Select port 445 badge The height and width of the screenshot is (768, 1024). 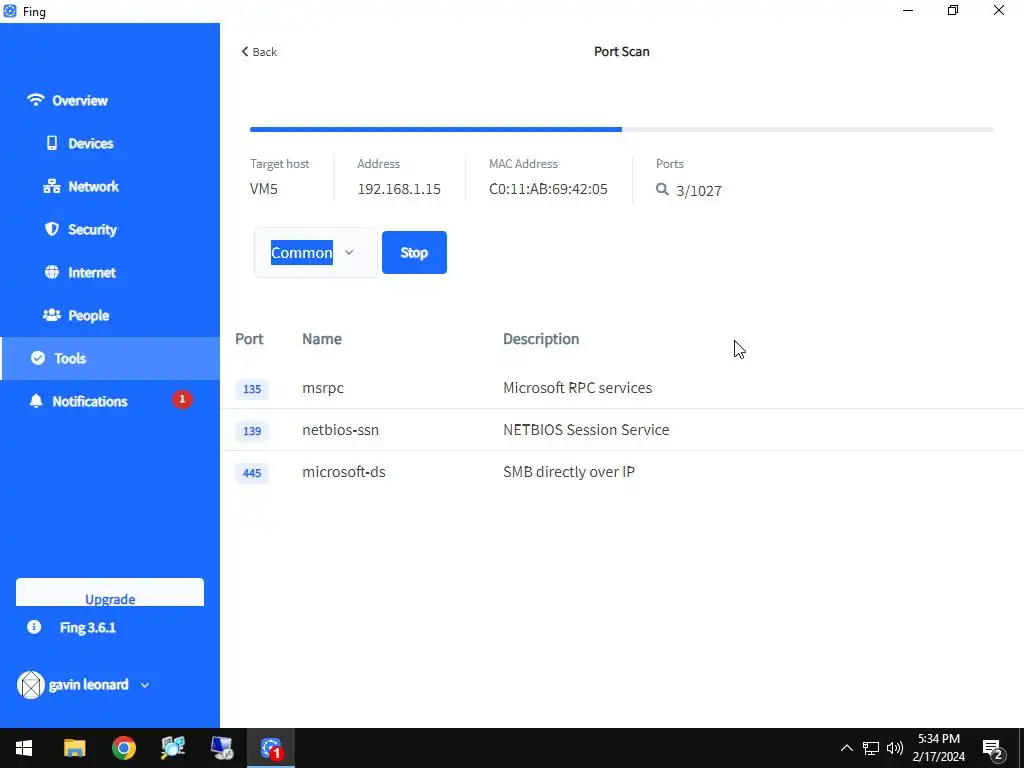(251, 473)
